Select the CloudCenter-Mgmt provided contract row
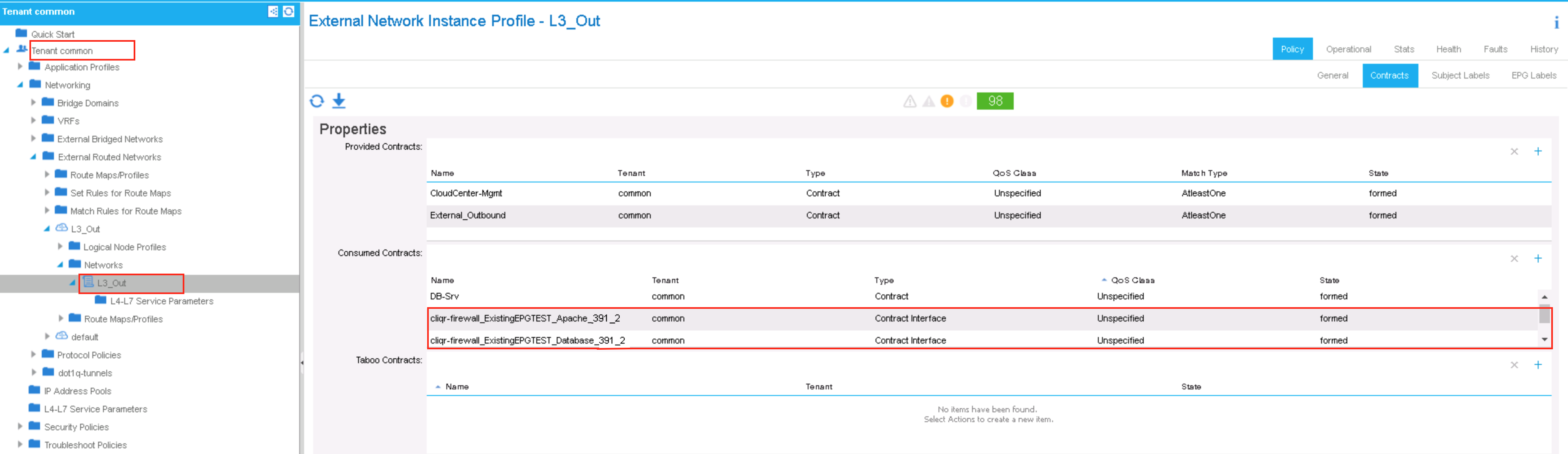This screenshot has width=1568, height=454. [x=988, y=193]
